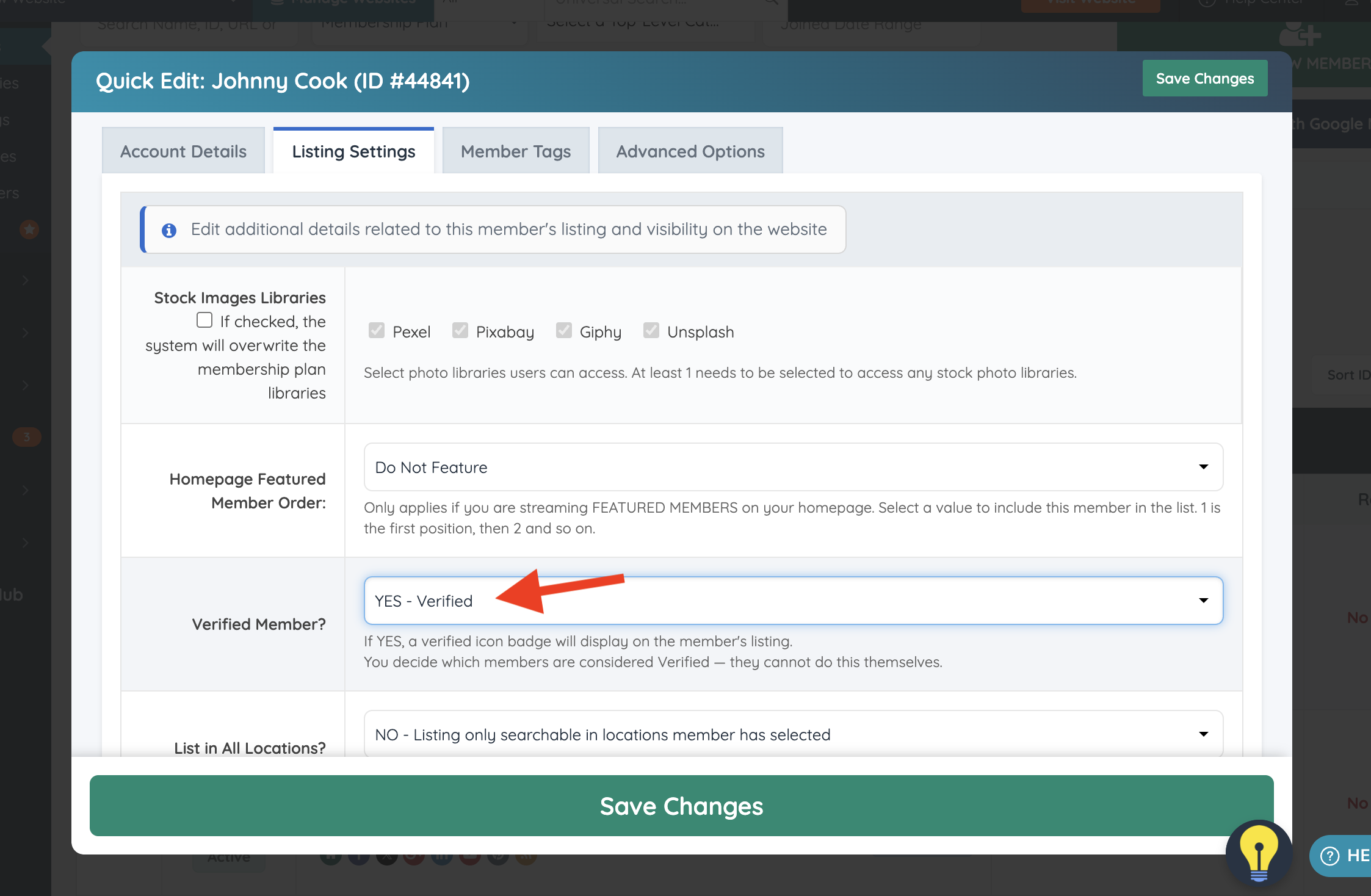Select the Listing Settings tab
The height and width of the screenshot is (896, 1371).
tap(353, 151)
